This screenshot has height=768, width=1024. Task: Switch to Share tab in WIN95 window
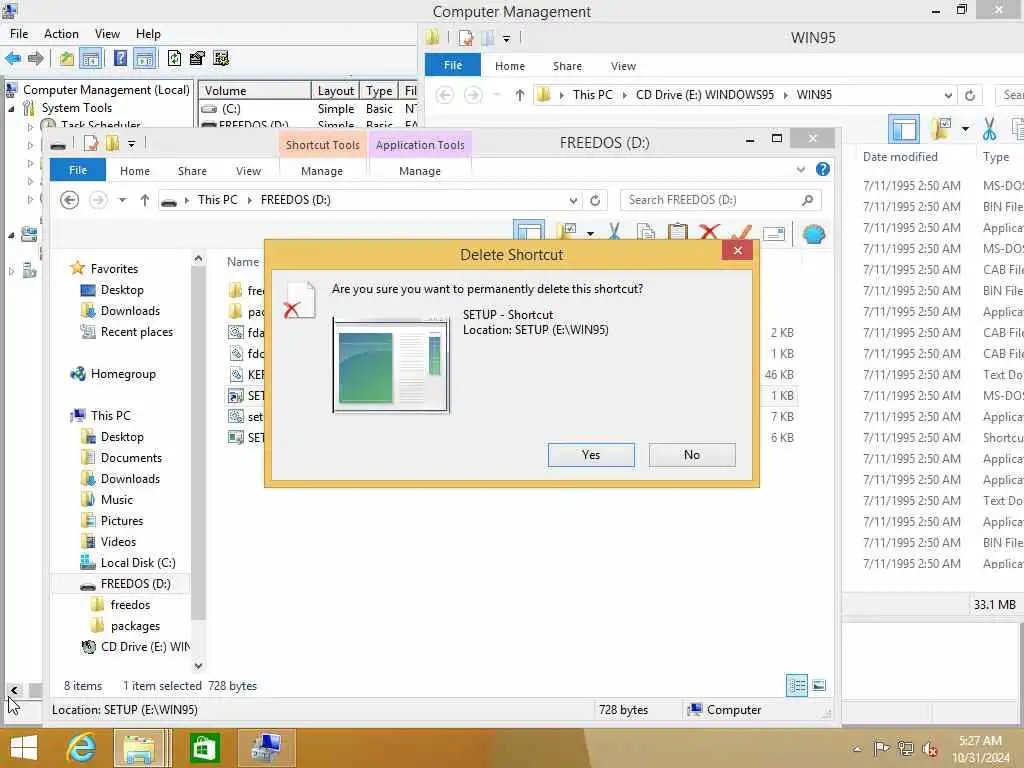568,66
